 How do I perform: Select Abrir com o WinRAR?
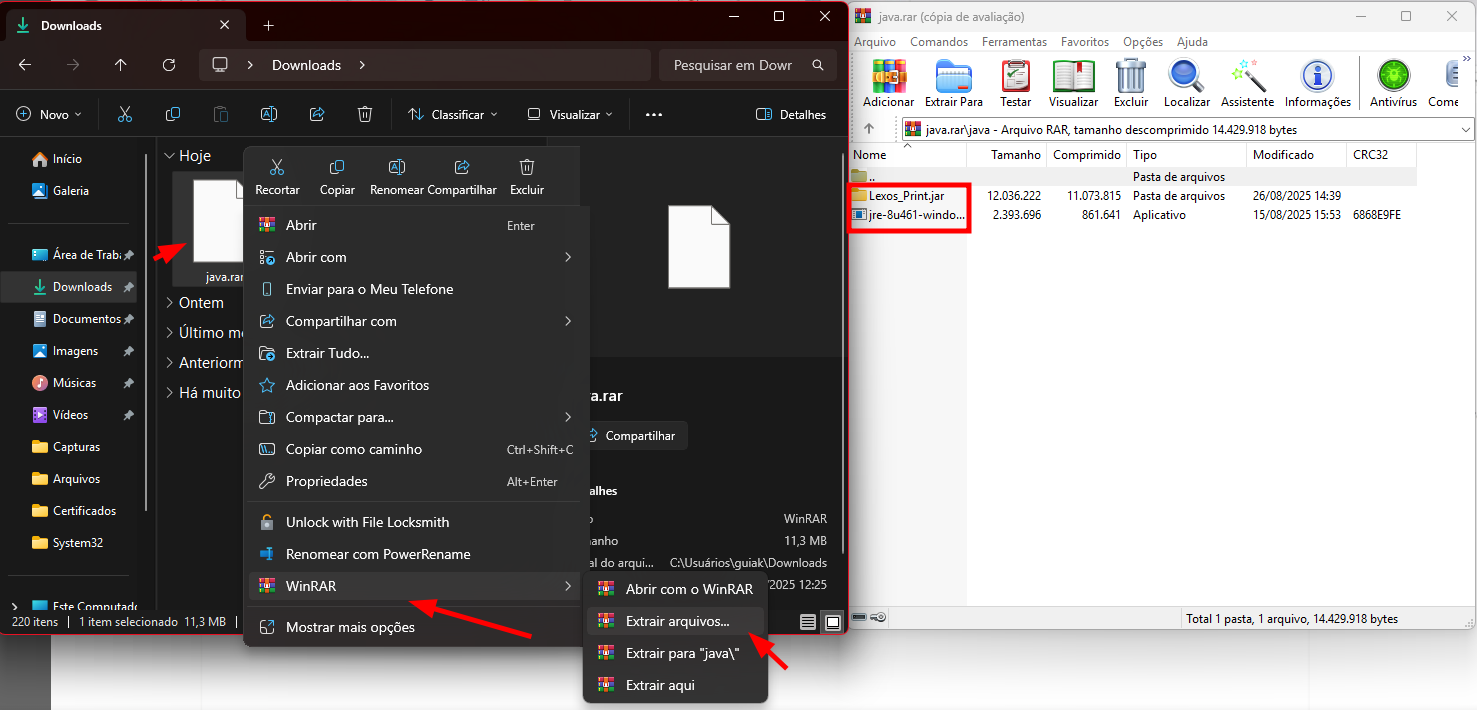676,589
